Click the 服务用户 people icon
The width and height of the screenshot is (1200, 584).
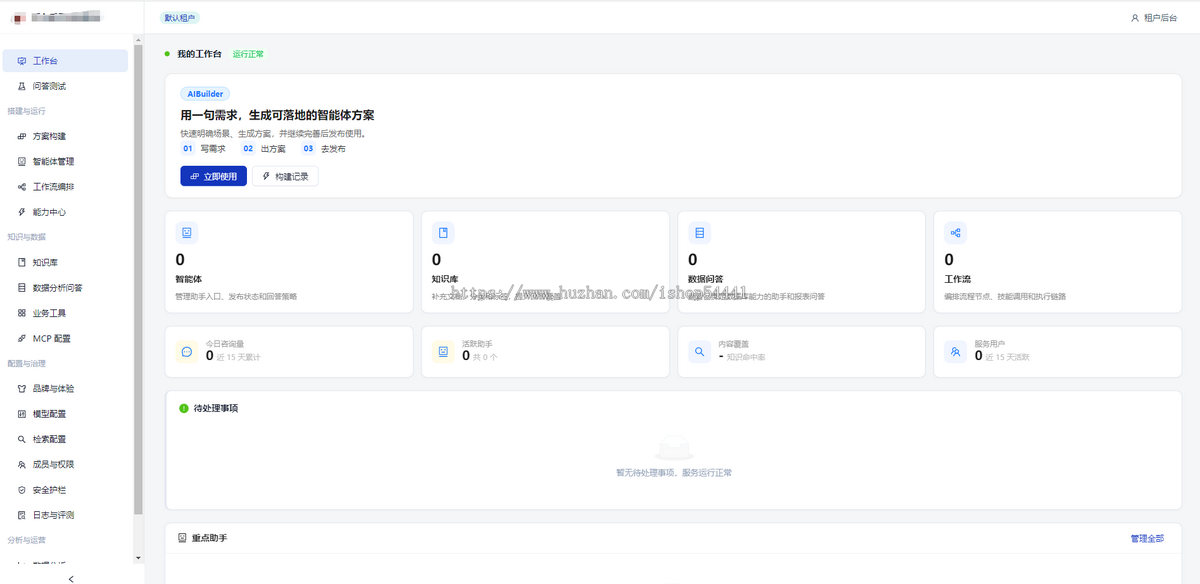955,352
